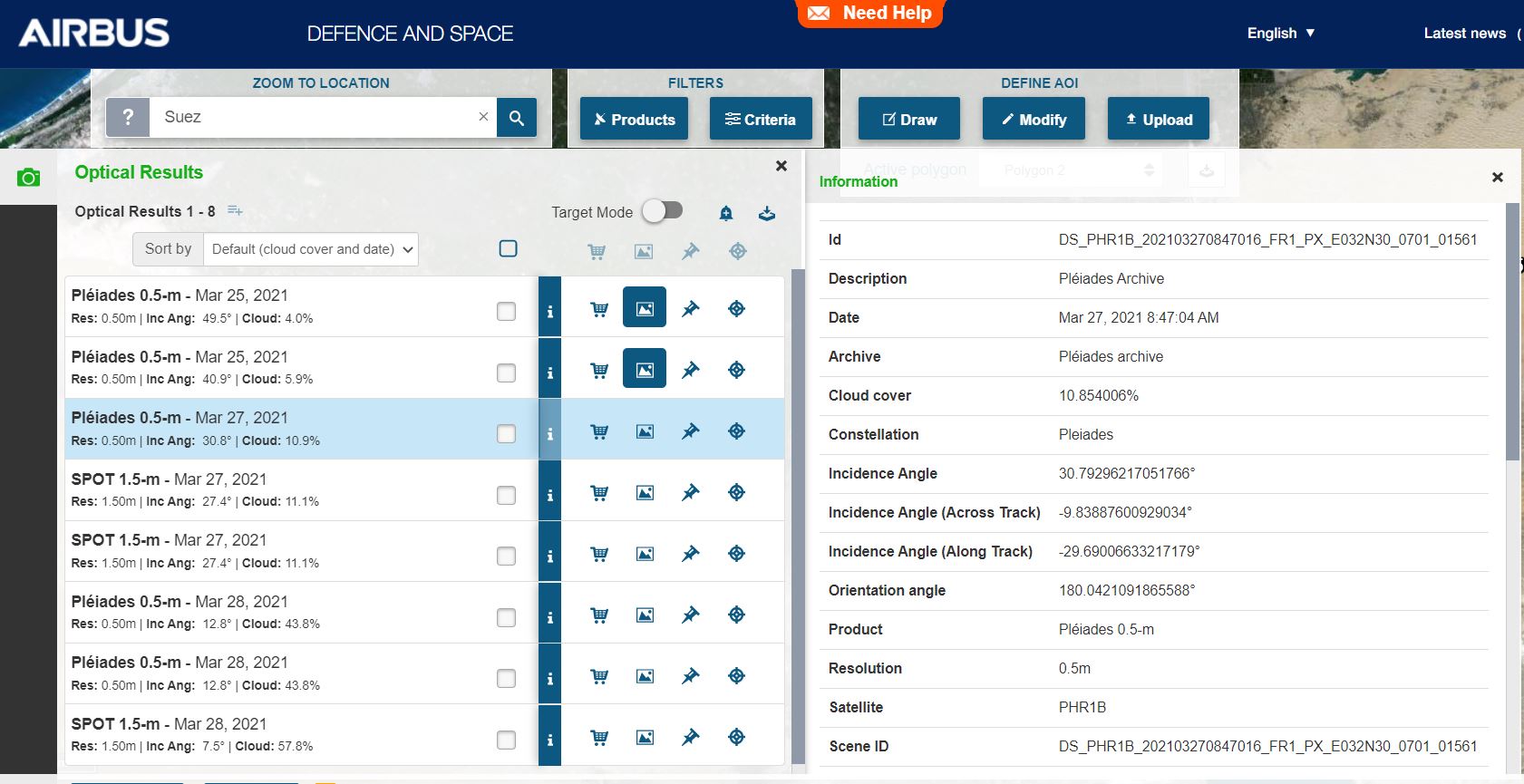
Task: Click the header target locate icon
Action: [x=738, y=251]
